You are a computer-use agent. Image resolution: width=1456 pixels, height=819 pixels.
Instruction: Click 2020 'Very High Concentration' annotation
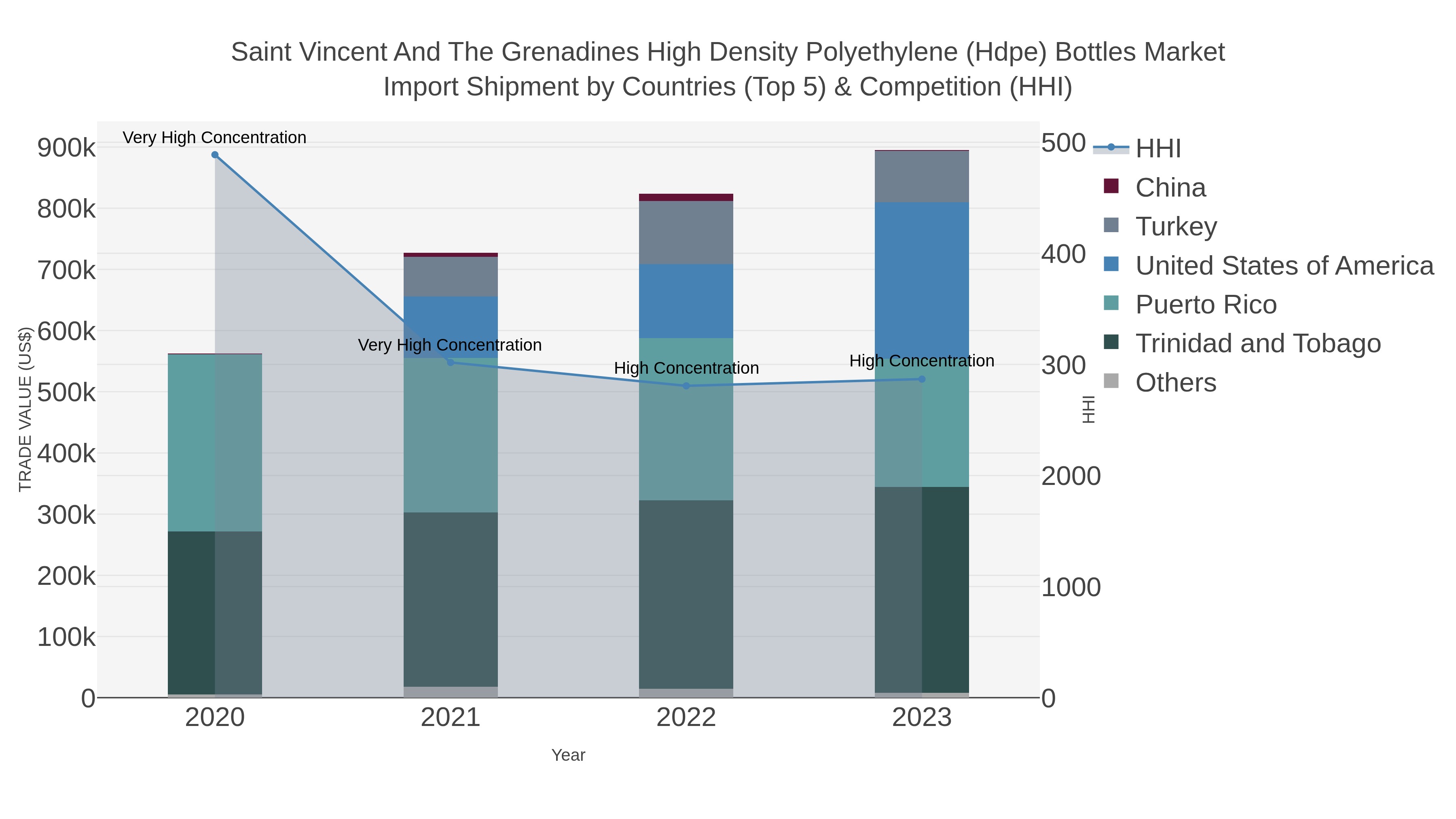pyautogui.click(x=215, y=138)
